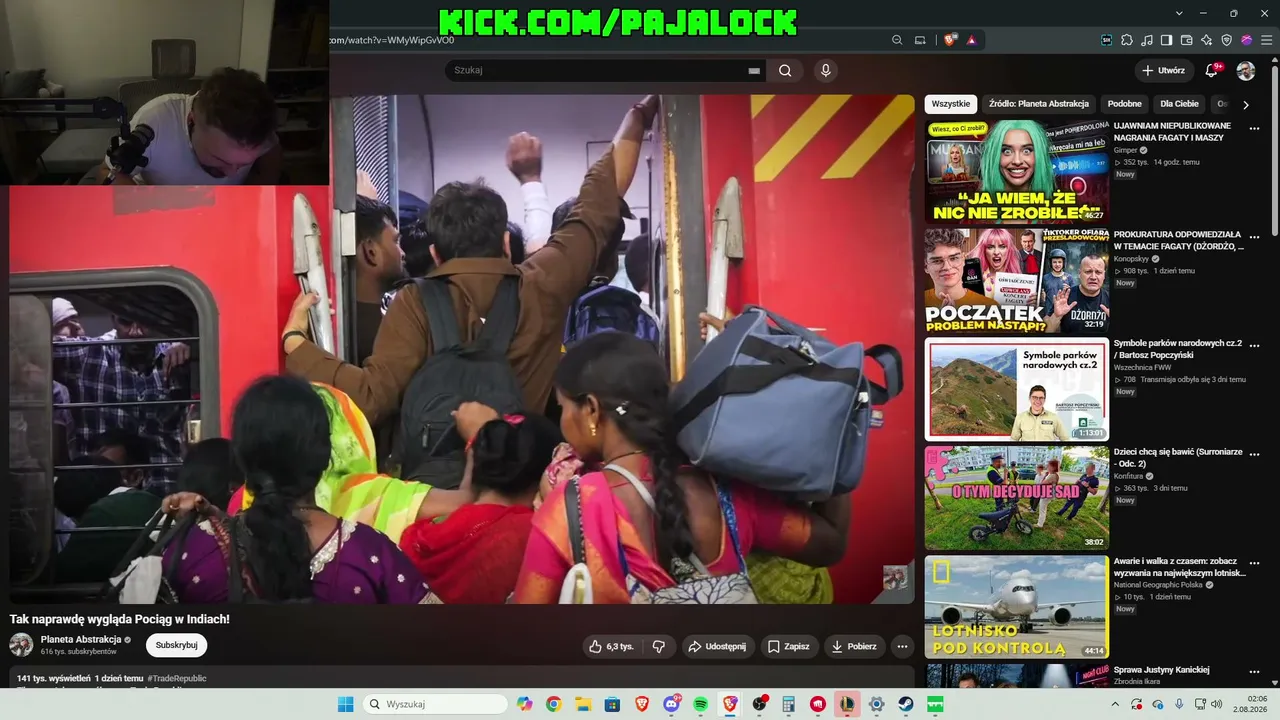Open options for Konopskyy video suggestion
Viewport: 1280px width, 720px height.
point(1254,237)
